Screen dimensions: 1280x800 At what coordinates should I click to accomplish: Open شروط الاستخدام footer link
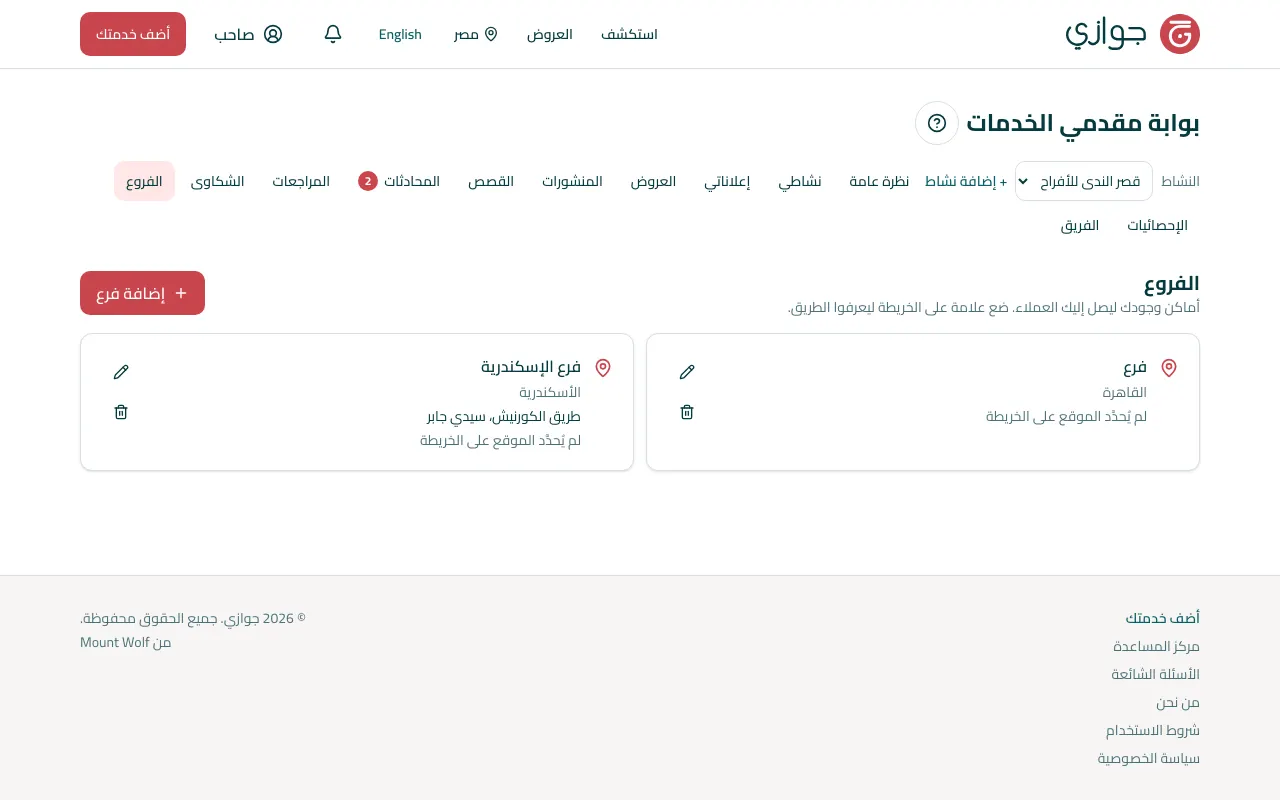click(1152, 730)
